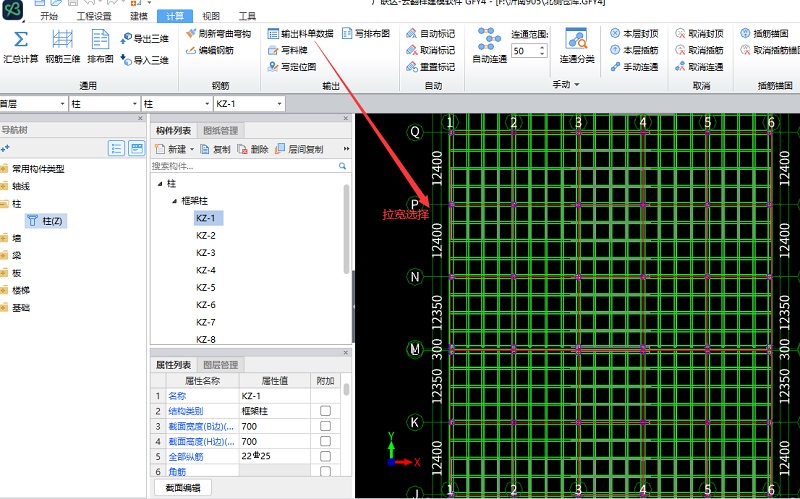Open the 视图 ribbon tab
800x499 pixels.
pyautogui.click(x=211, y=16)
